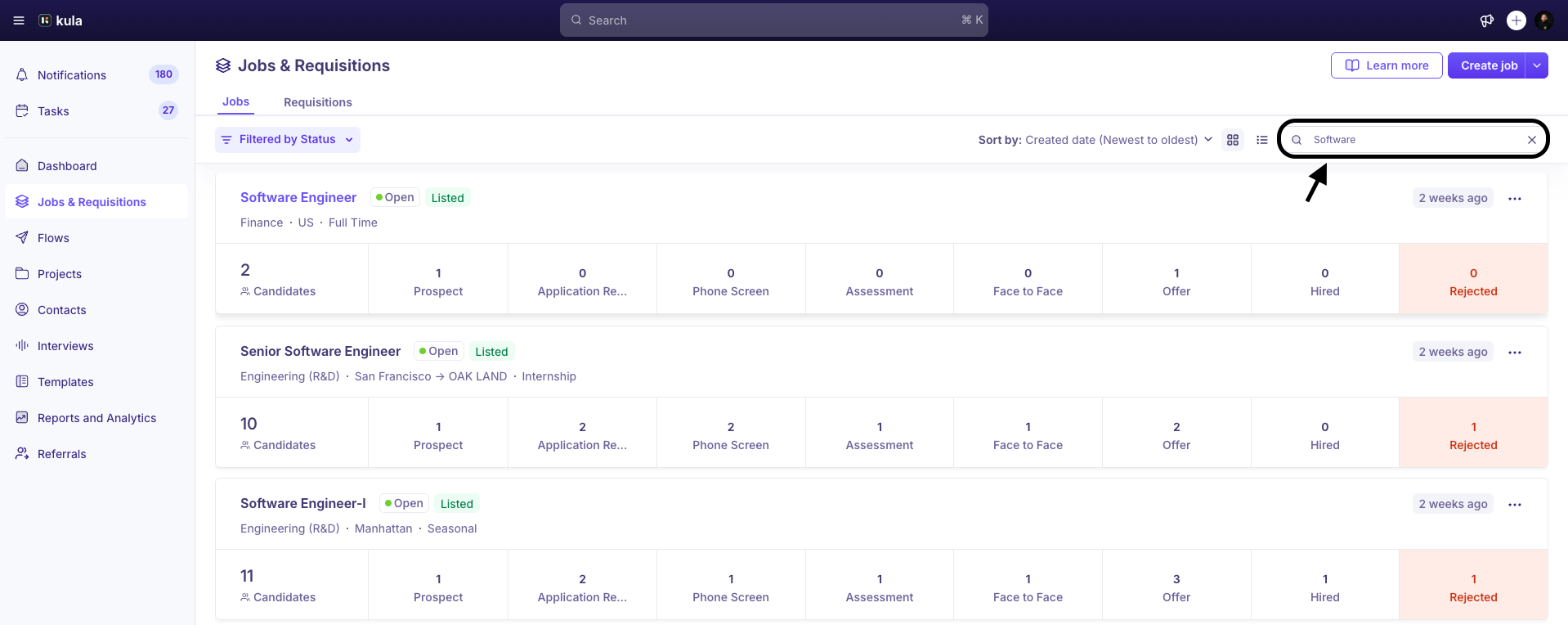Click Hired stage for Senior Software Engineer
The width and height of the screenshot is (1568, 625).
[1324, 433]
